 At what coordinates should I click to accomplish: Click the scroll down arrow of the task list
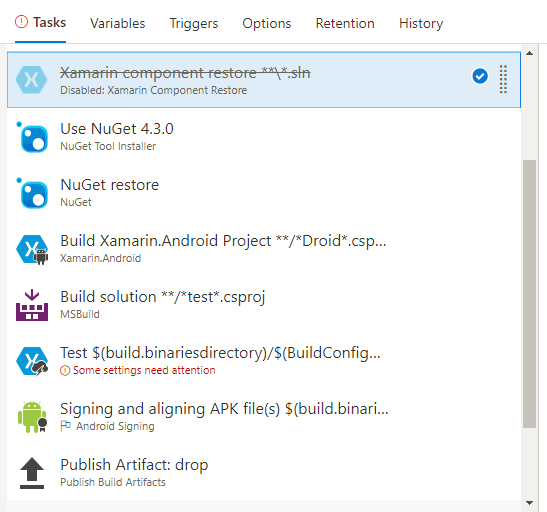pos(530,503)
